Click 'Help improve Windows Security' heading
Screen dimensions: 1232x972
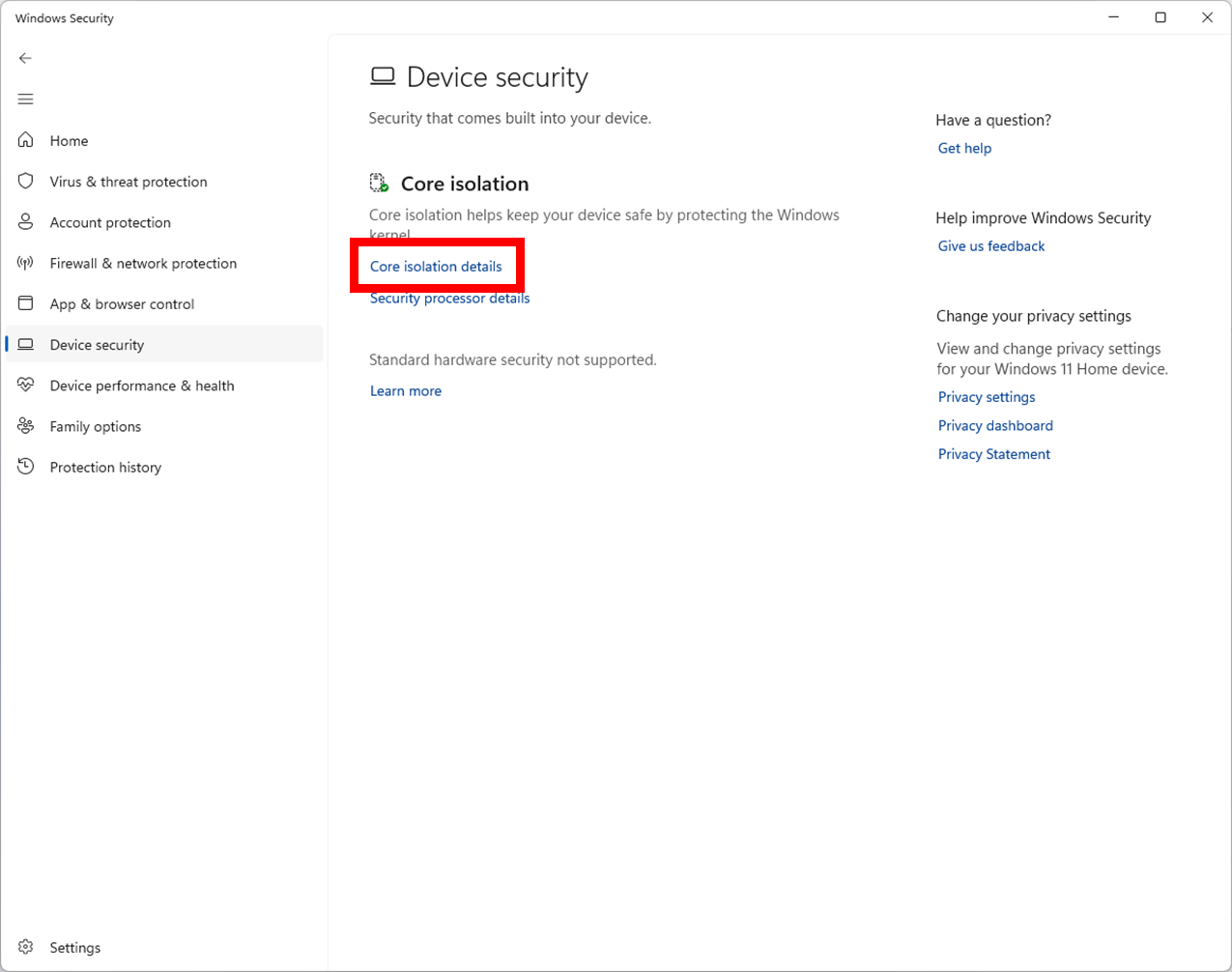pos(1044,217)
